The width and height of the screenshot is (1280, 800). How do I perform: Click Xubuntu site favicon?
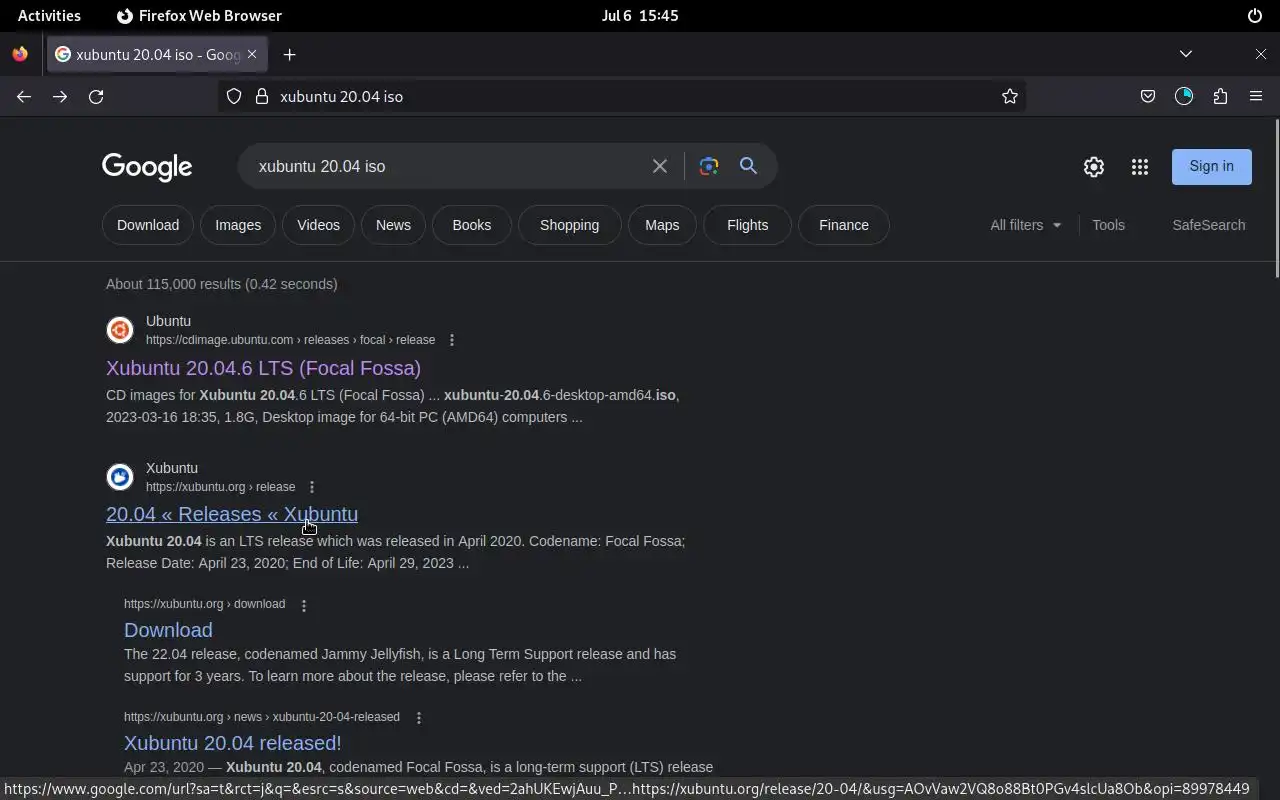120,477
